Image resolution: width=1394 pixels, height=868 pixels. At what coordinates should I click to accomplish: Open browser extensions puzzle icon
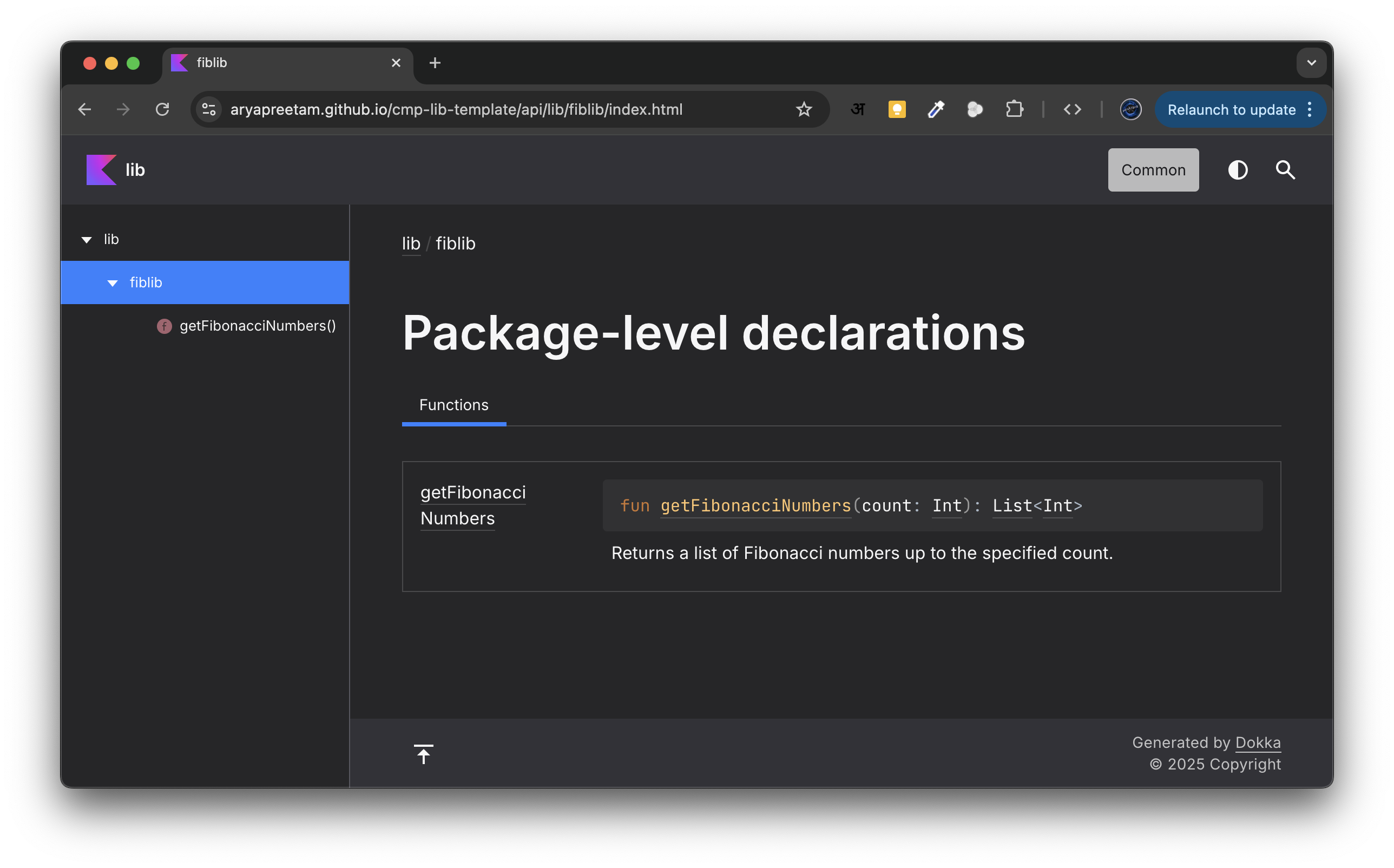coord(1014,109)
